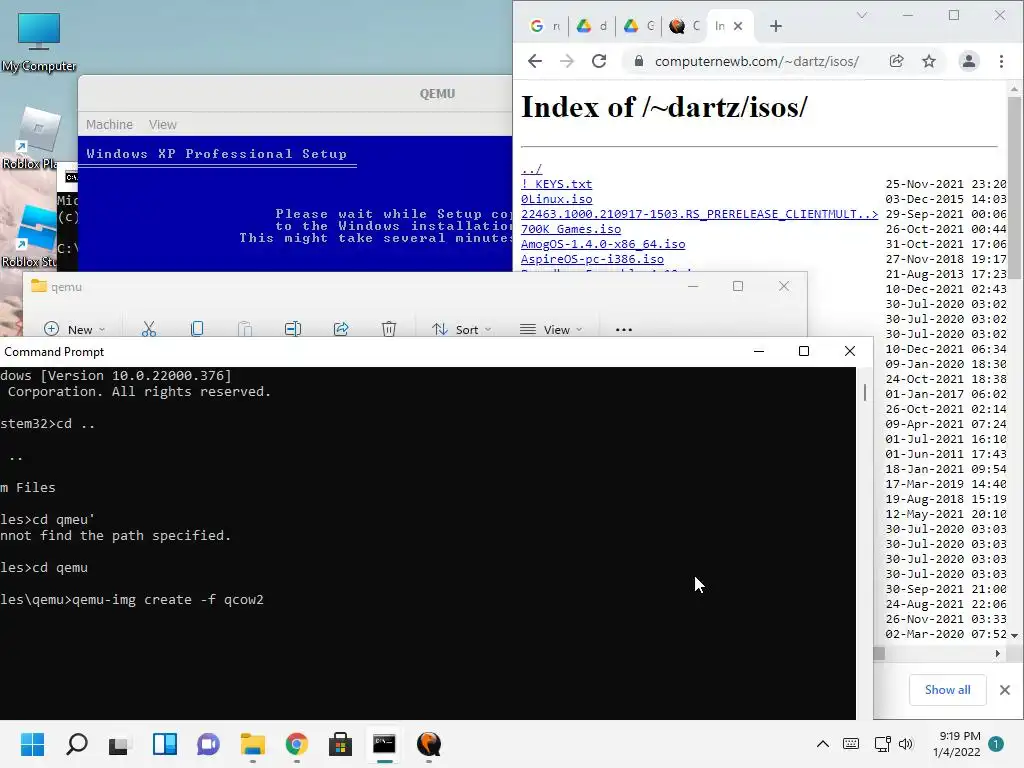Open the Chrome profile avatar
The height and width of the screenshot is (768, 1024).
[968, 61]
